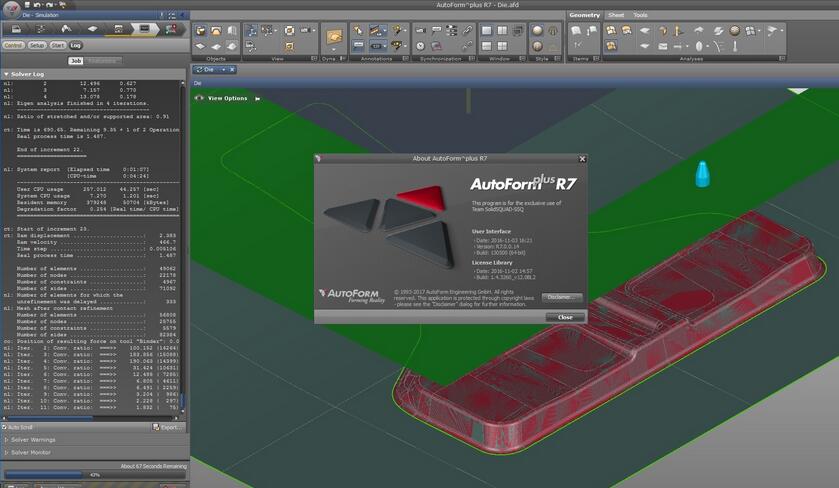Click the Export button under solver log

tap(167, 427)
